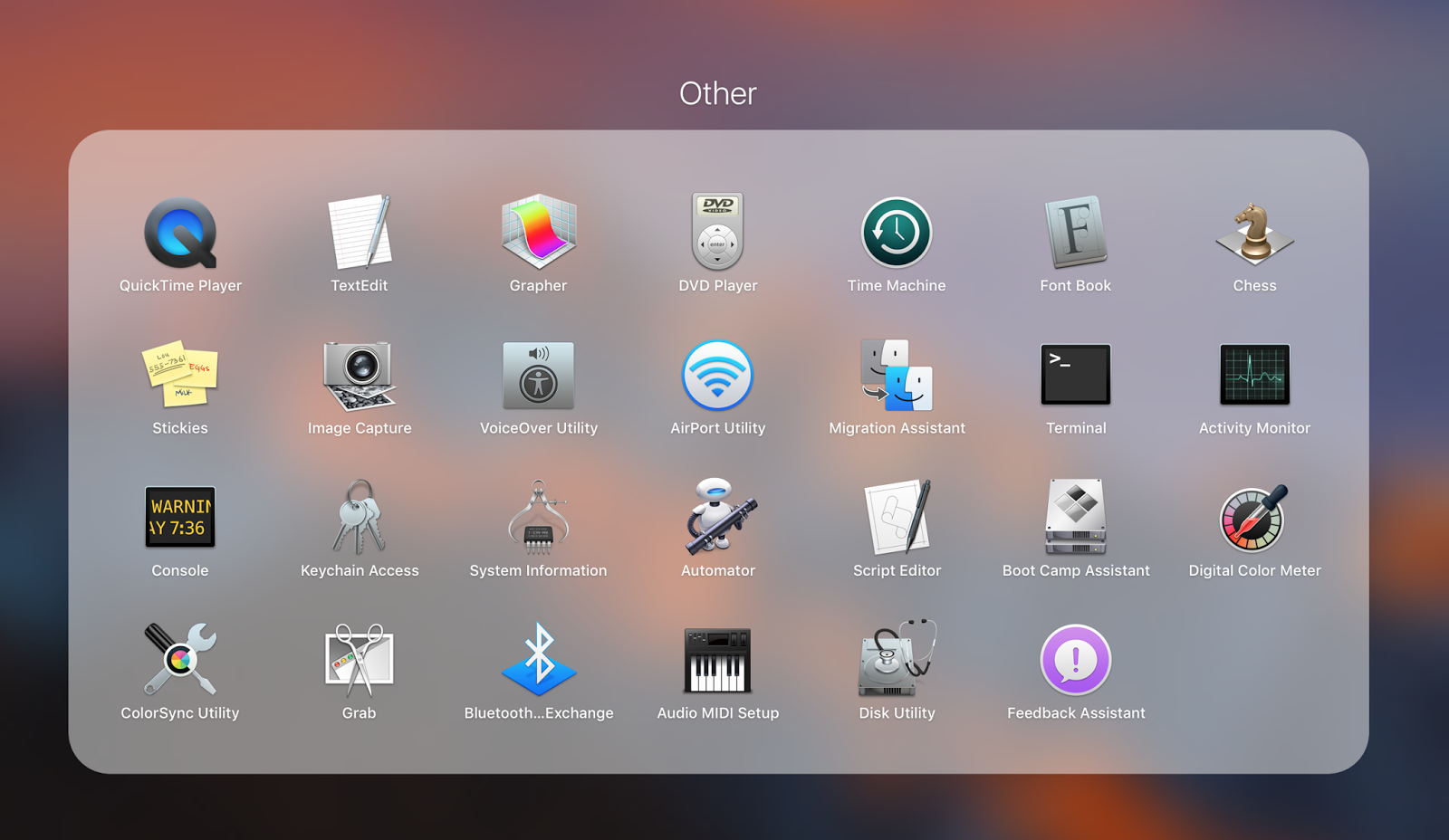The height and width of the screenshot is (840, 1449).
Task: Launch the Chess app icon
Action: (x=1254, y=234)
